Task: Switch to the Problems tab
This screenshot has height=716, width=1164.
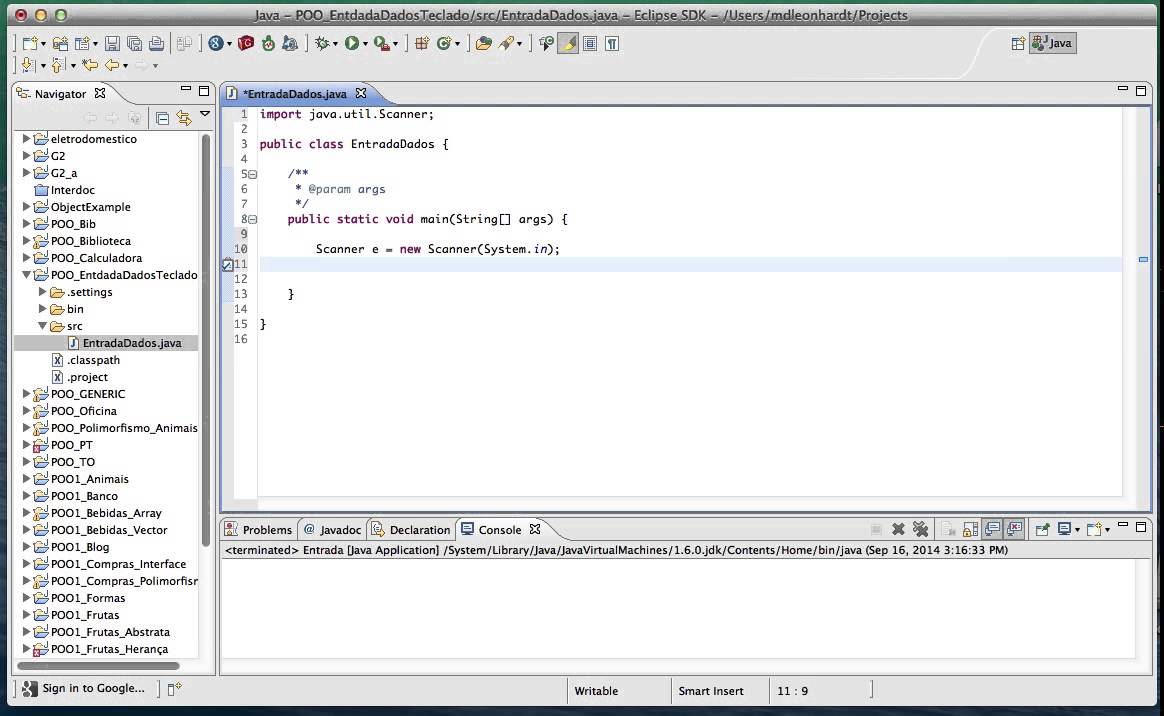Action: (x=259, y=530)
